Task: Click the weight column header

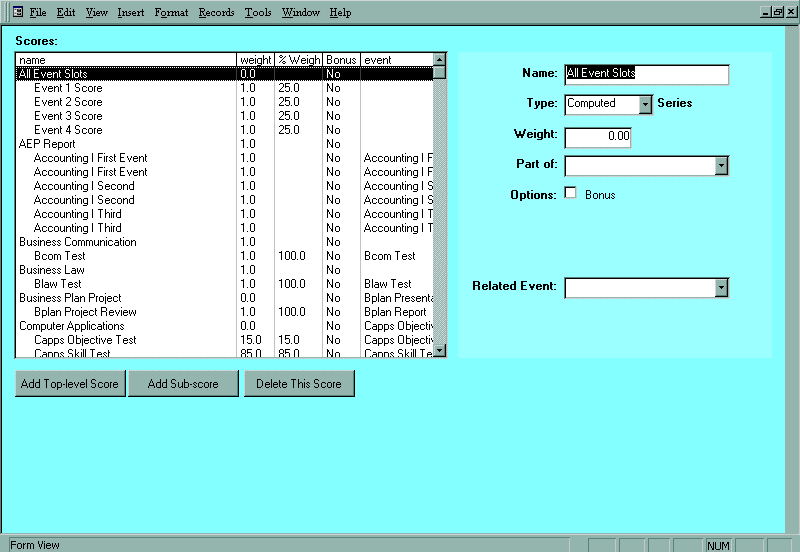Action: pos(256,60)
